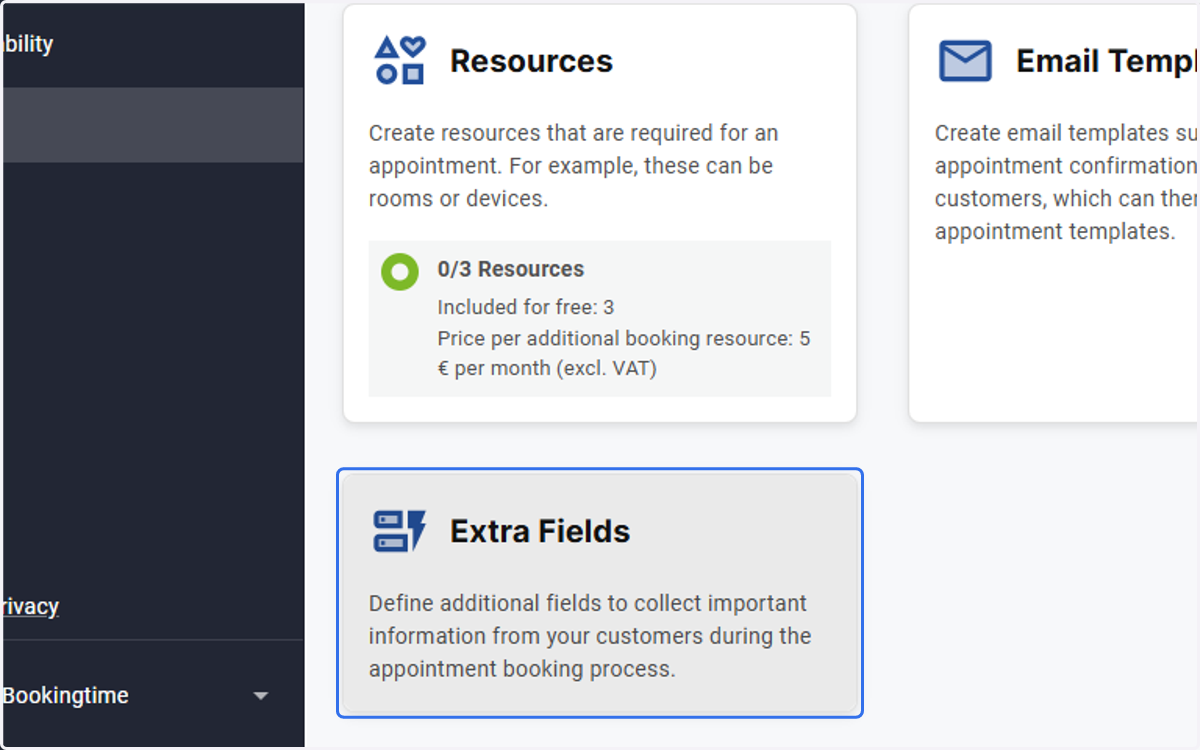Viewport: 1200px width, 750px height.
Task: Open the Privacy link in sidebar
Action: point(30,607)
